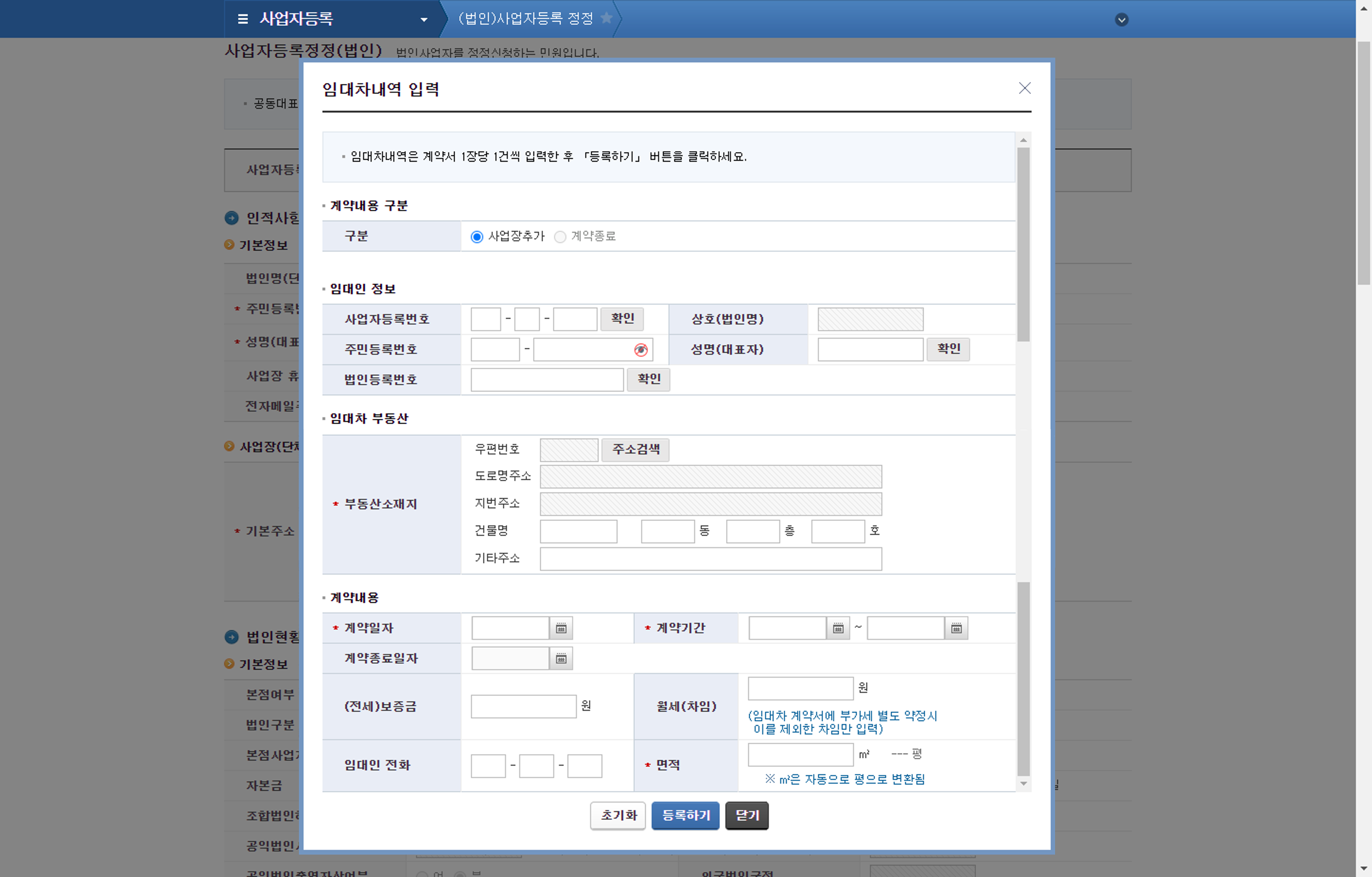Click the 월세(차임) amount input field

pyautogui.click(x=800, y=688)
